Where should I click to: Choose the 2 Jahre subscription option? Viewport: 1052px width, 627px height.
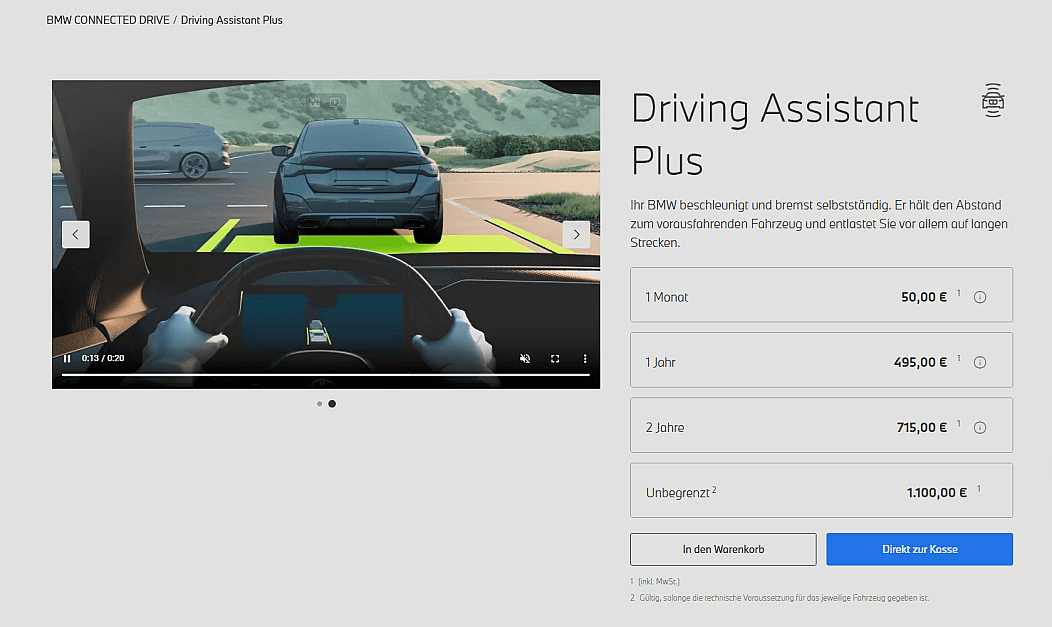(821, 425)
